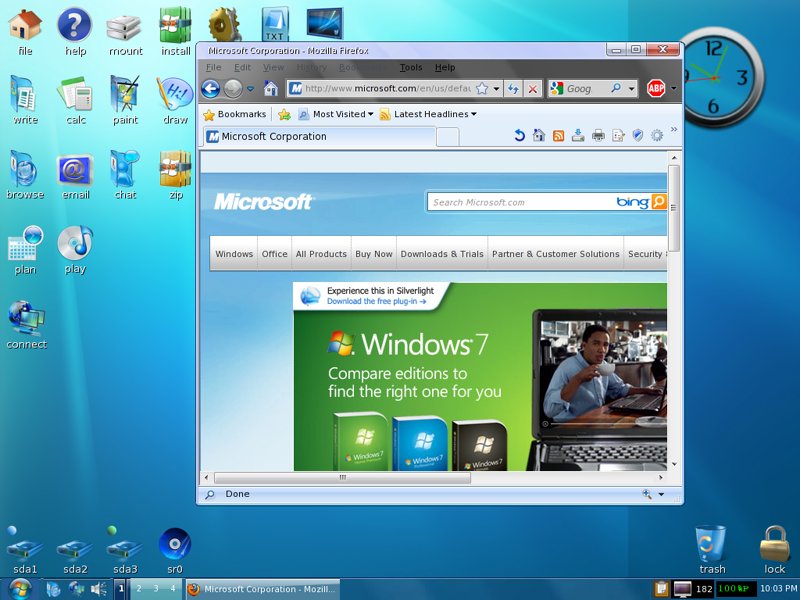This screenshot has width=800, height=600.
Task: Click the Microsoft Corporation taskbar button
Action: pyautogui.click(x=262, y=589)
